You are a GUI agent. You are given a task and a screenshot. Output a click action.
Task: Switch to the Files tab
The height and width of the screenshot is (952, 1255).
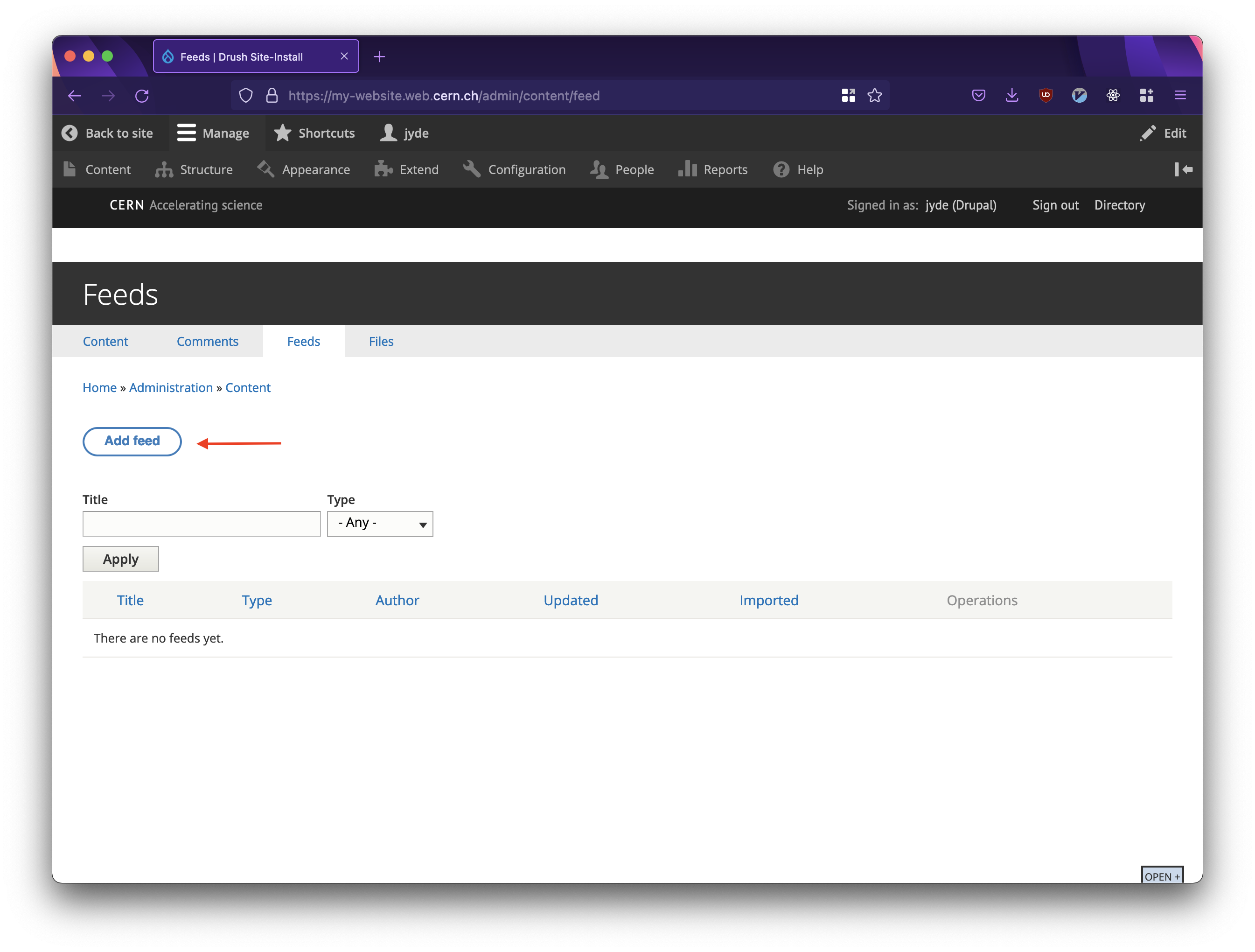tap(380, 341)
